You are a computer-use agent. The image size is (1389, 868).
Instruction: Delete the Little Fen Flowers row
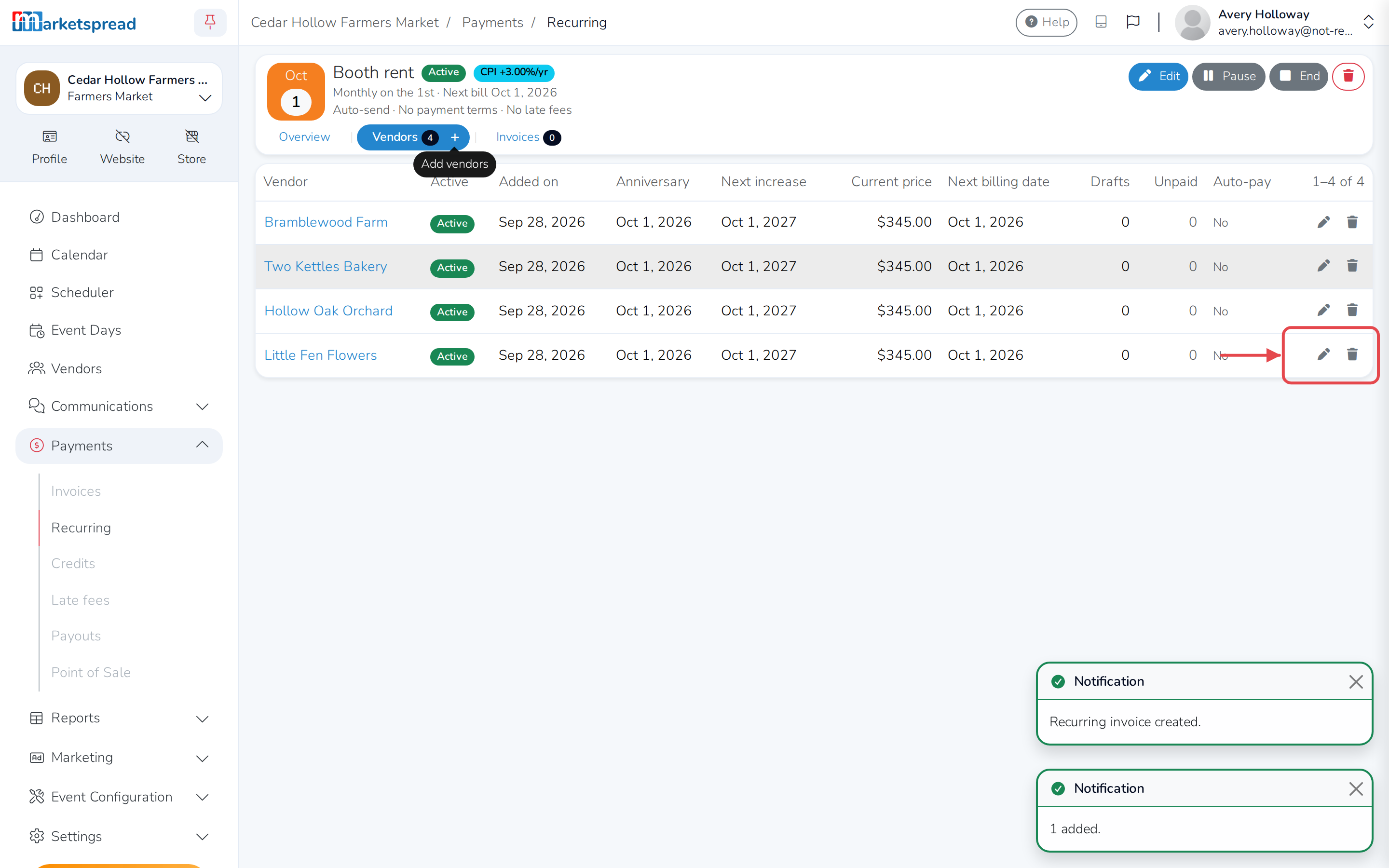coord(1352,354)
